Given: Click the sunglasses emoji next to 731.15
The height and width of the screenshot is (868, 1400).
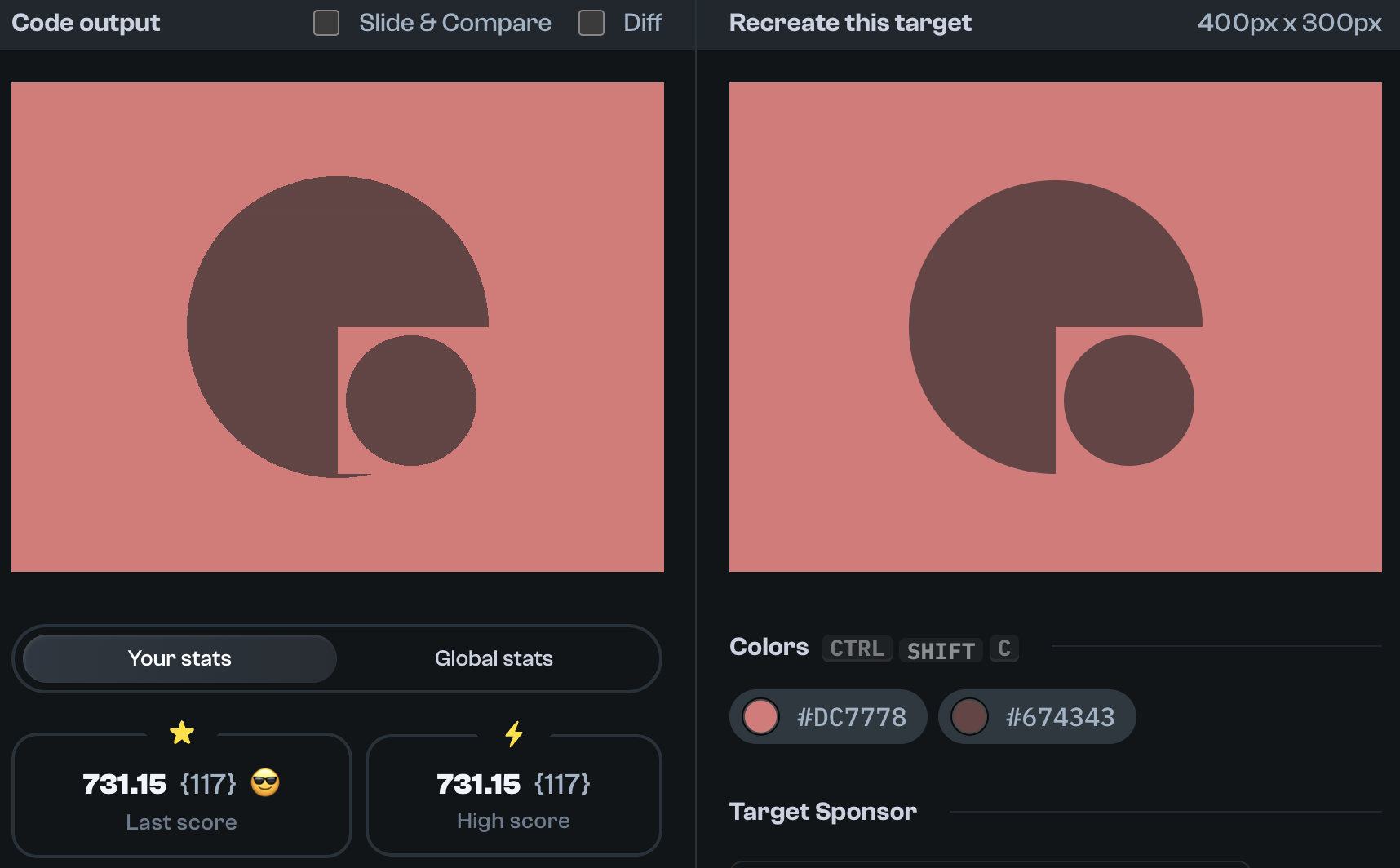Looking at the screenshot, I should [x=264, y=784].
